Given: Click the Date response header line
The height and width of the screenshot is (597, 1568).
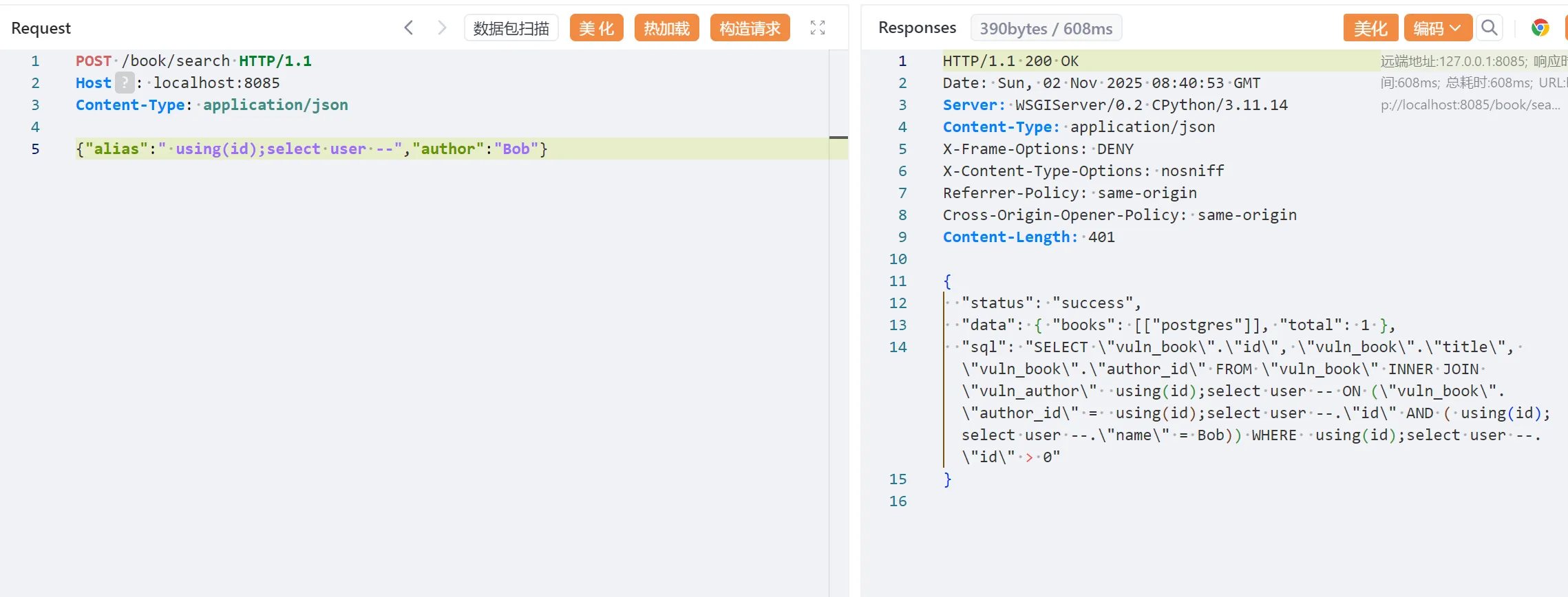Looking at the screenshot, I should [x=1101, y=83].
